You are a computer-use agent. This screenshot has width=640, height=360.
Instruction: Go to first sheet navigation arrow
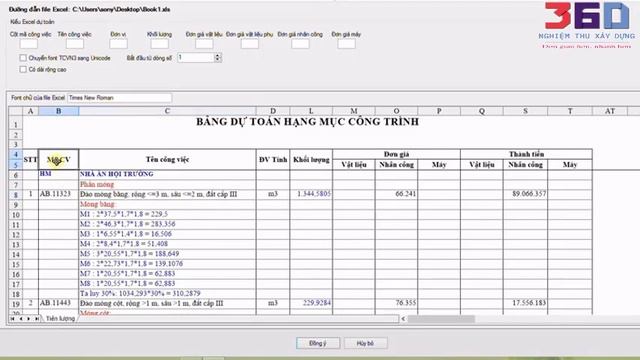(12, 318)
